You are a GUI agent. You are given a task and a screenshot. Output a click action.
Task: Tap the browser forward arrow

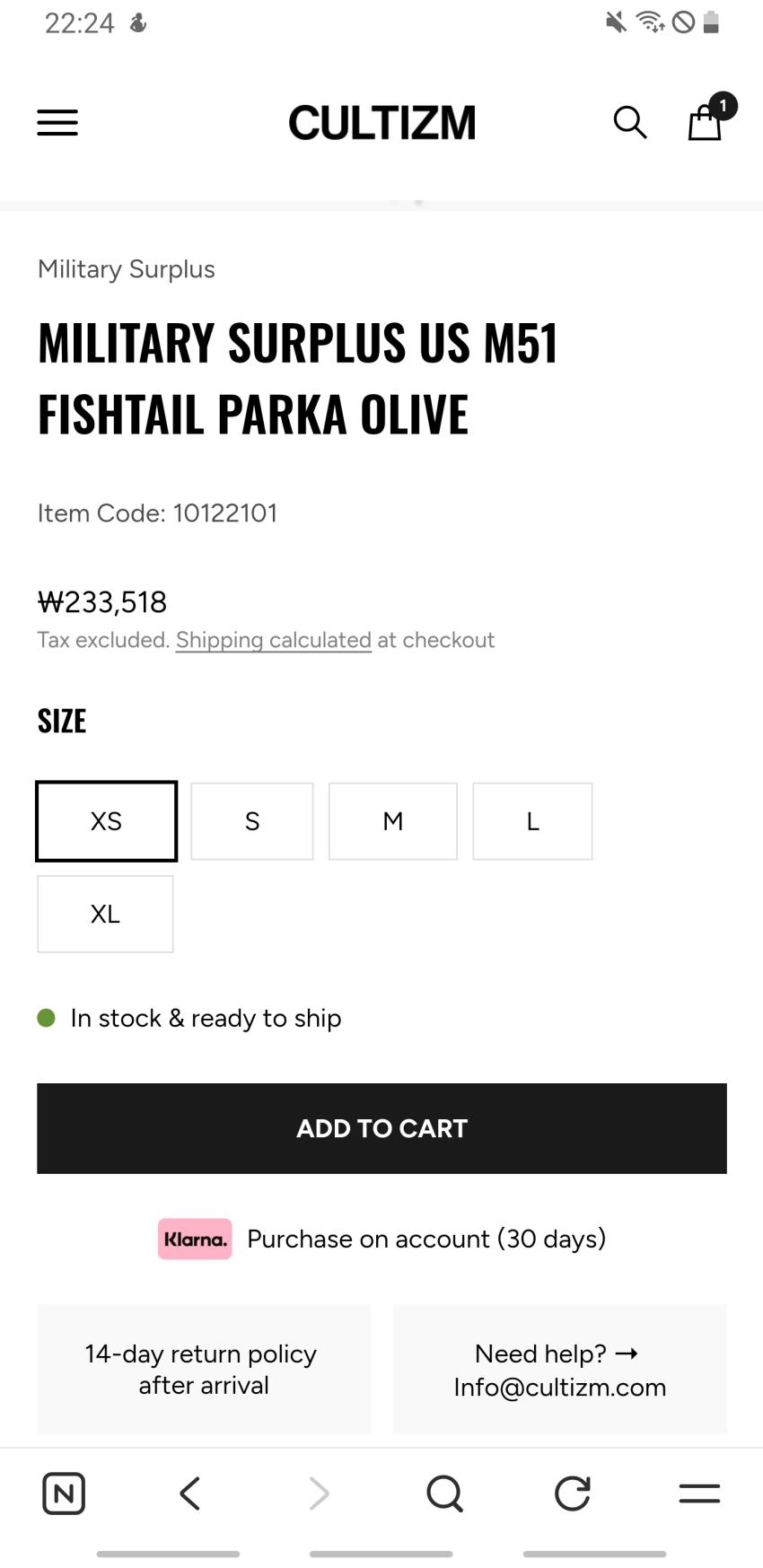point(319,1494)
